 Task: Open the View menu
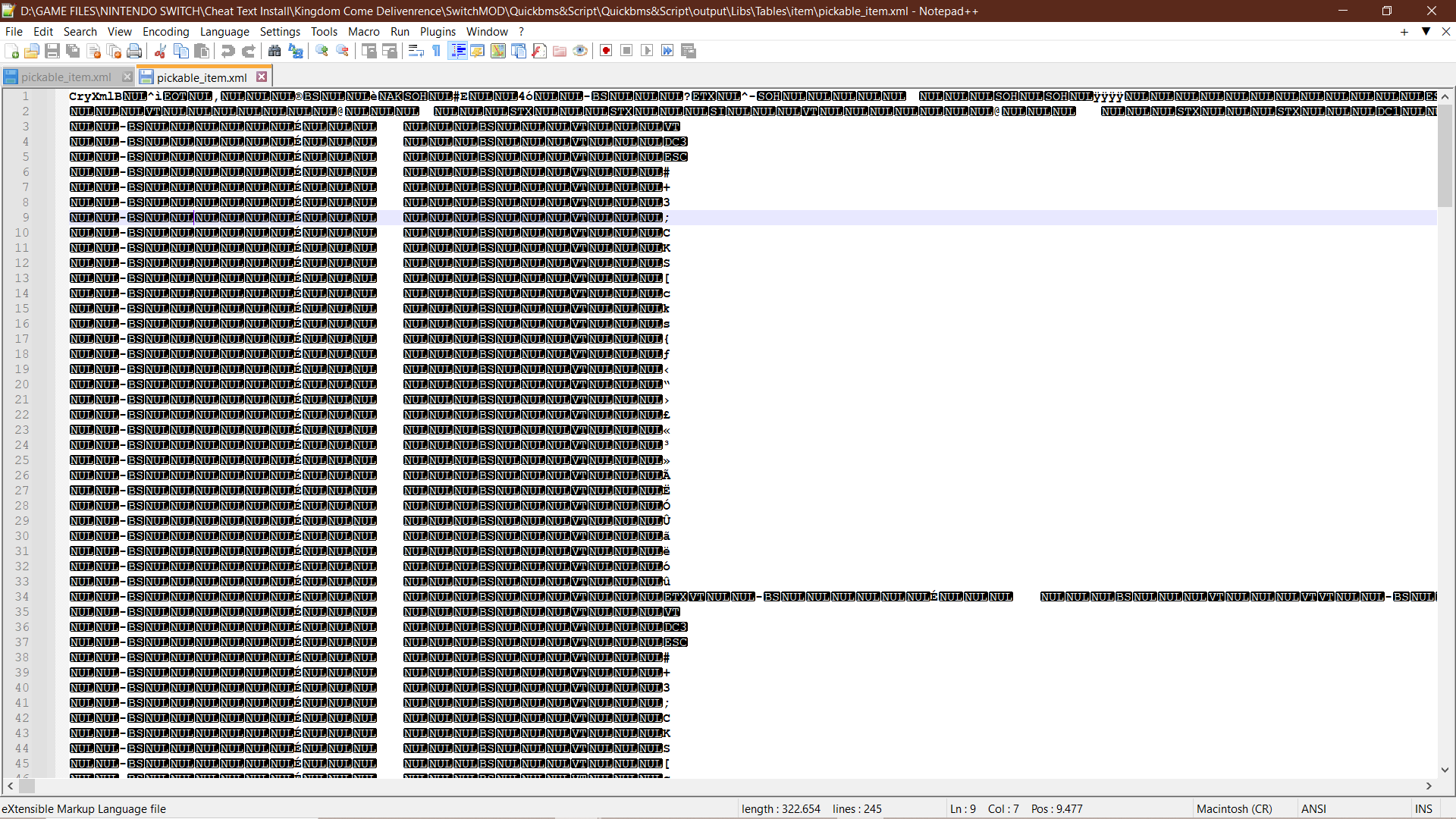(120, 31)
